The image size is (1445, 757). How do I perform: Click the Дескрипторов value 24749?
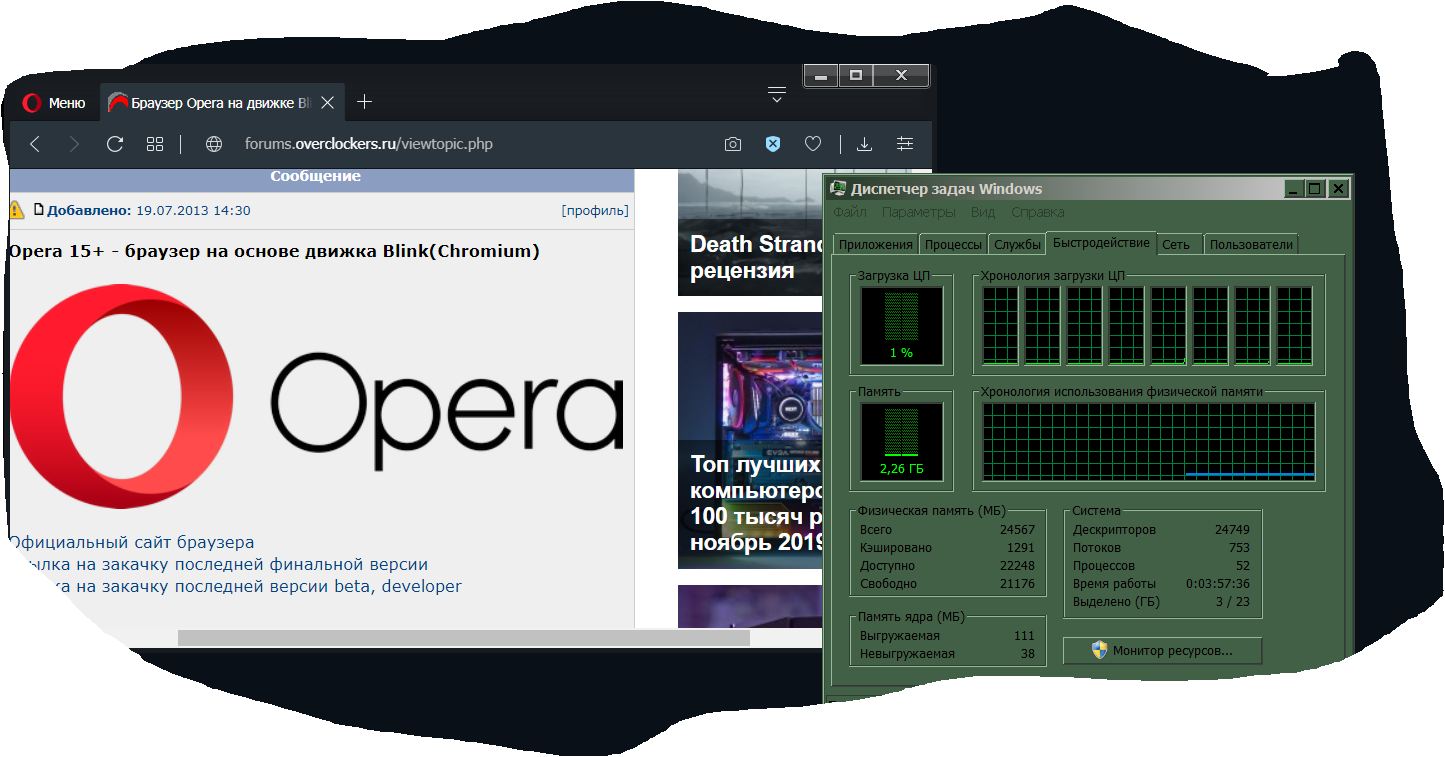click(1232, 530)
